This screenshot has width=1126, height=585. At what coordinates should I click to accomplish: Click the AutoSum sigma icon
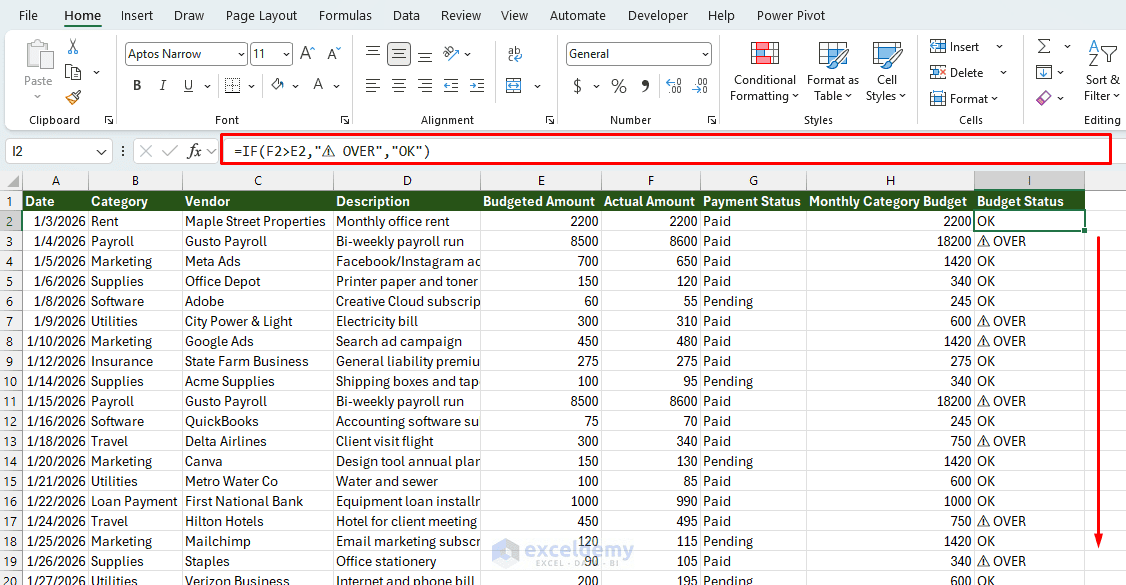coord(1044,47)
